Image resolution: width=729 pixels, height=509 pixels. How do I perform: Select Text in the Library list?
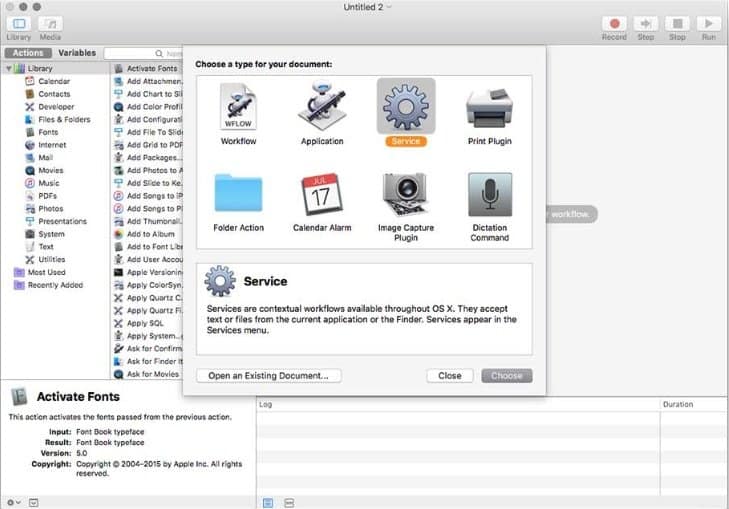[x=46, y=247]
